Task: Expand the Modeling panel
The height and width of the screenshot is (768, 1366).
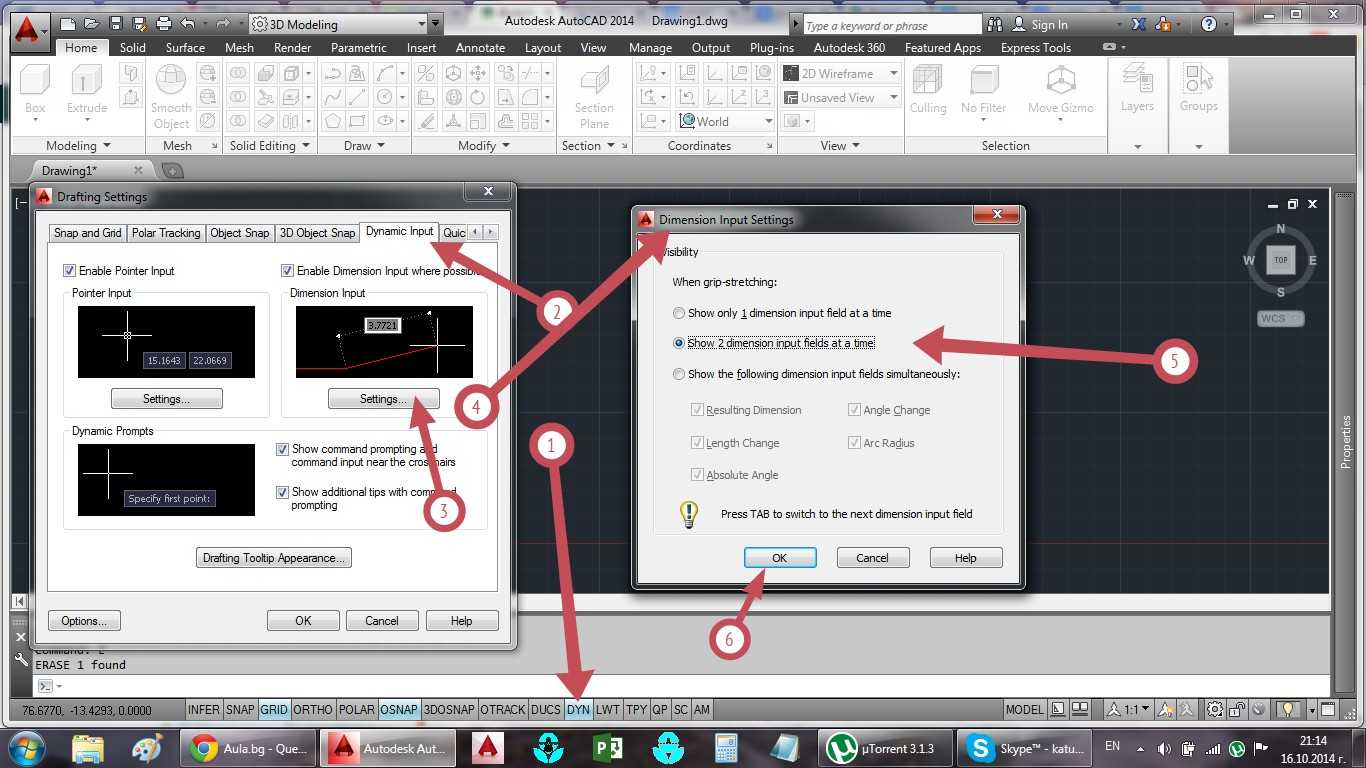Action: [79, 146]
